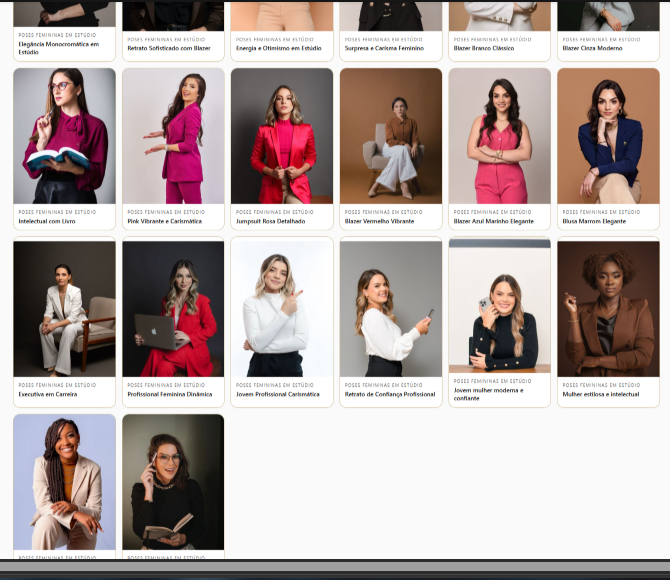Select the 'Pink Vibrante e Carismática' title text
The width and height of the screenshot is (670, 580).
click(x=165, y=221)
